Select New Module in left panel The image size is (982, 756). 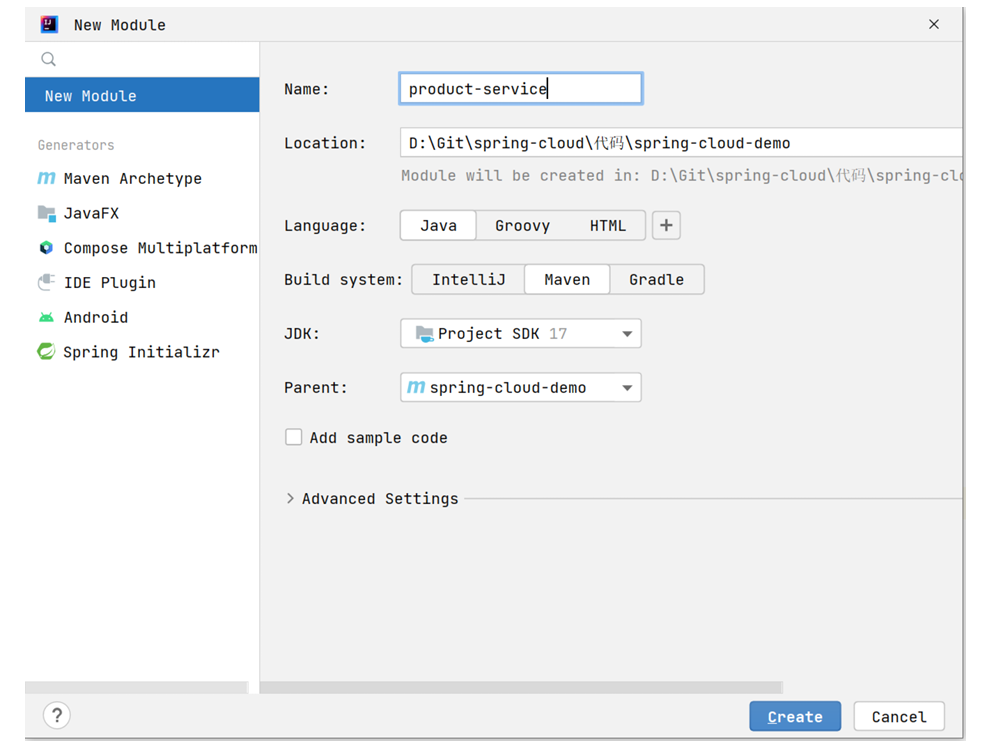(142, 95)
